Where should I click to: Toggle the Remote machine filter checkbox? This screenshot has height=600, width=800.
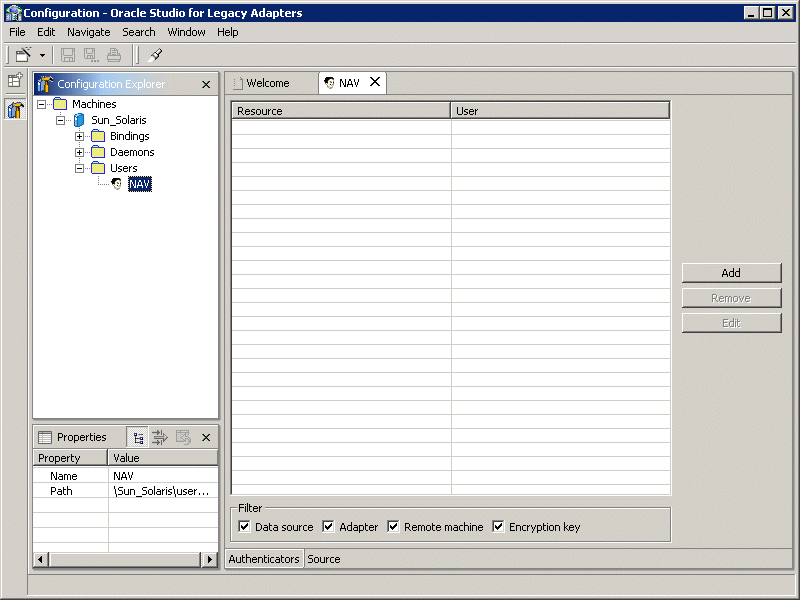click(x=393, y=527)
